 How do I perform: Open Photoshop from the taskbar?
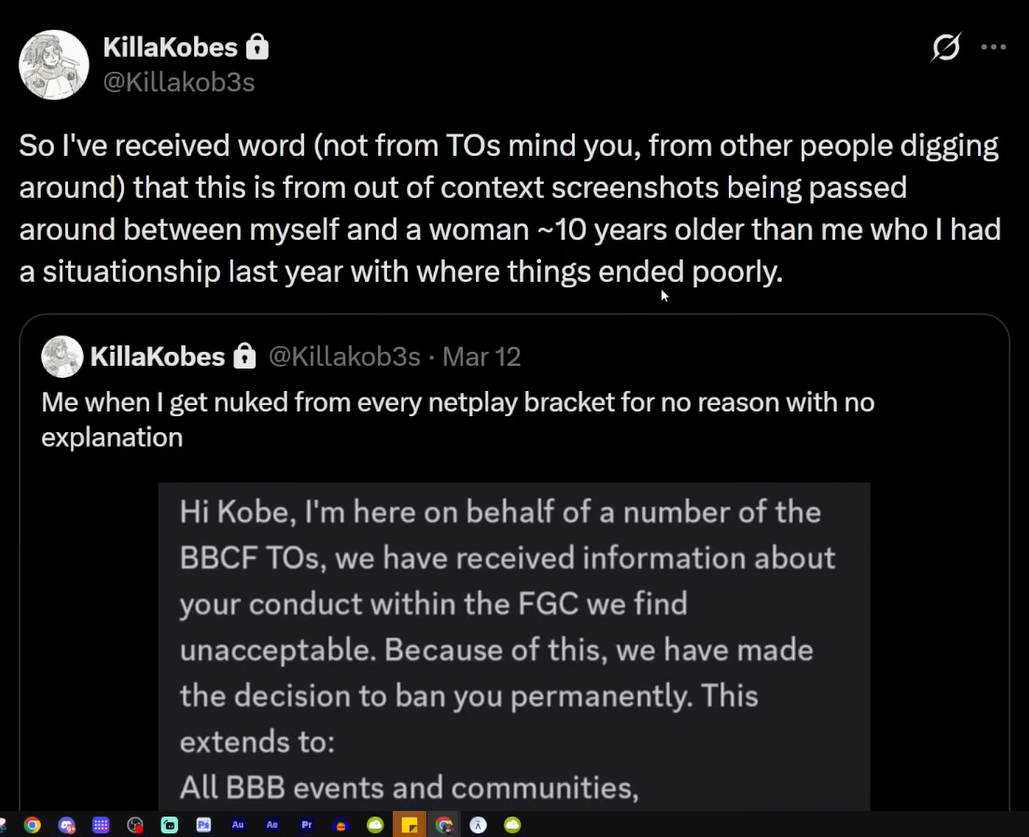pos(204,826)
